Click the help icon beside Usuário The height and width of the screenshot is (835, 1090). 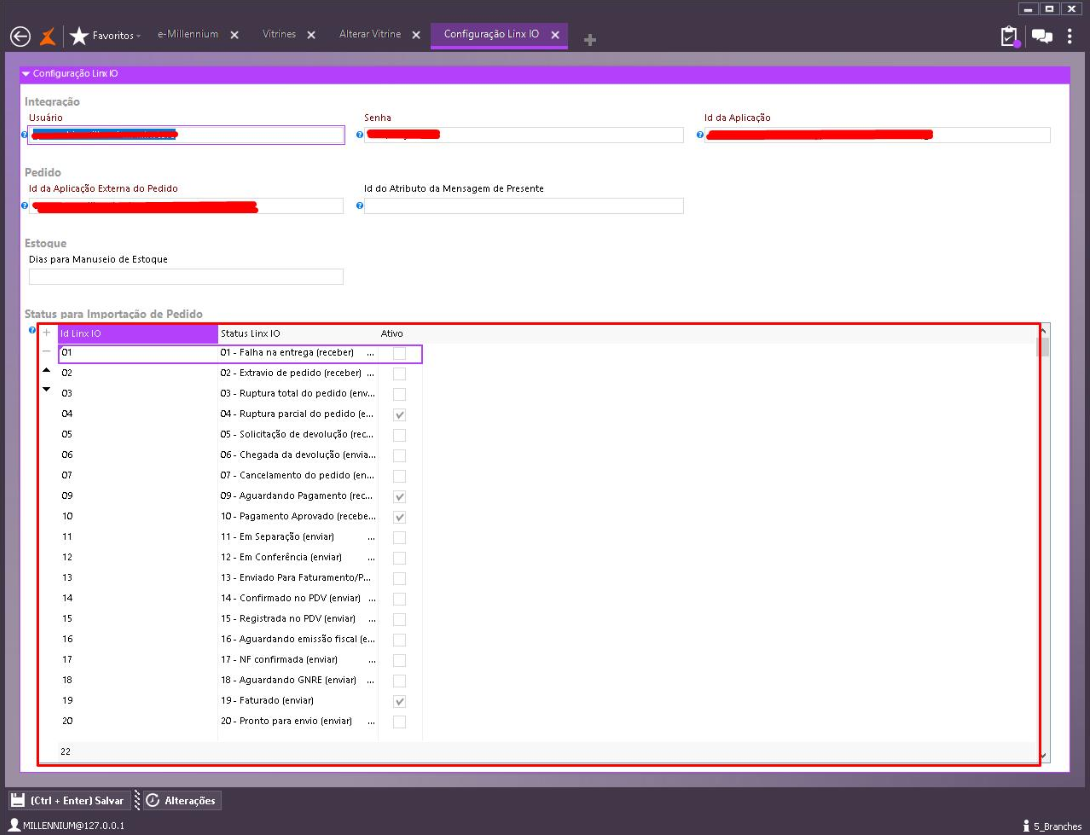coord(24,135)
